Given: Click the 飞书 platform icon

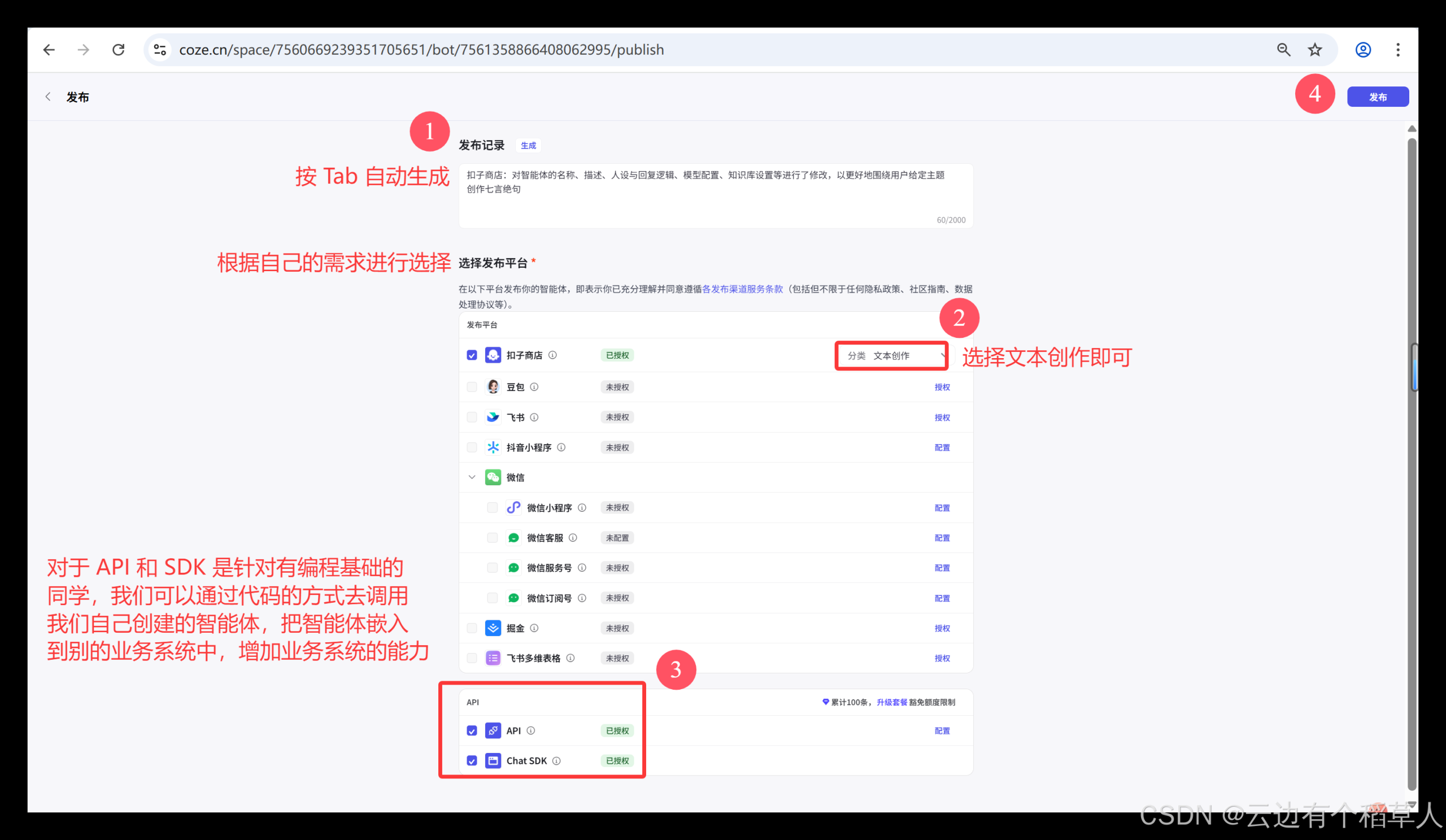Looking at the screenshot, I should coord(494,417).
